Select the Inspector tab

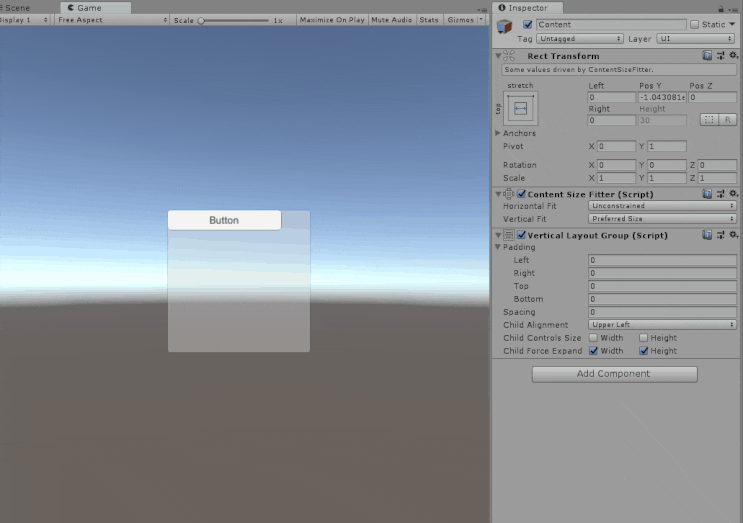[x=527, y=8]
